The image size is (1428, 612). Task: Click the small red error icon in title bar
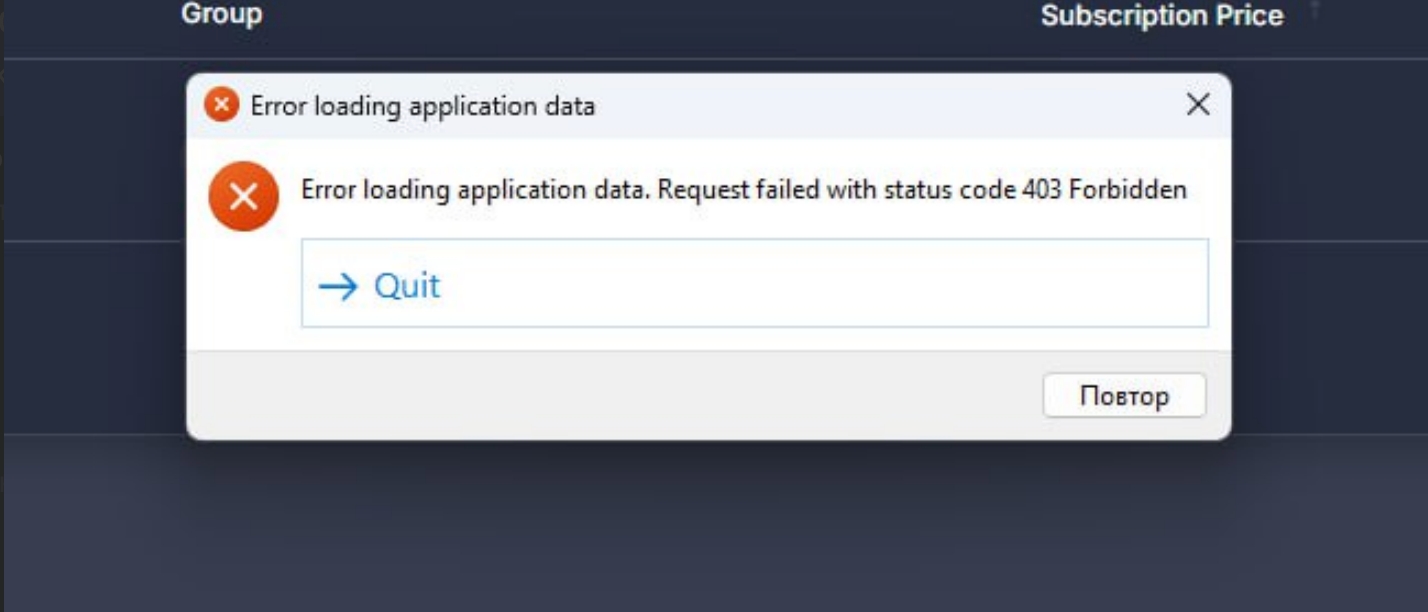click(x=222, y=104)
